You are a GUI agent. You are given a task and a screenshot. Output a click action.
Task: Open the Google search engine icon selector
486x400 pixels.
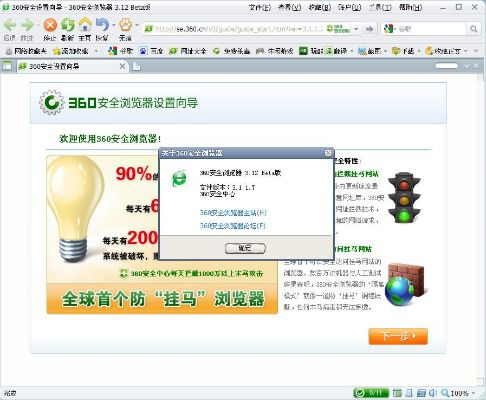click(x=389, y=29)
